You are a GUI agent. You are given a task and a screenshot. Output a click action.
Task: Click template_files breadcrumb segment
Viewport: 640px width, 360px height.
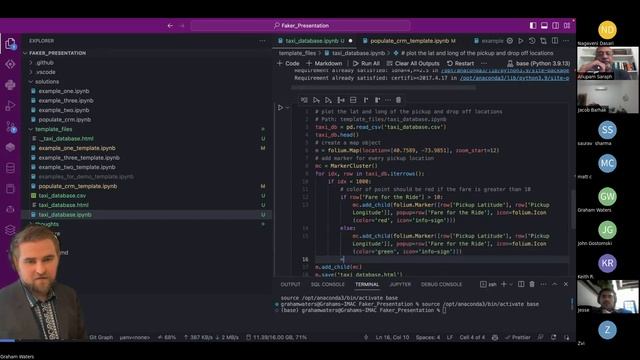coord(297,53)
